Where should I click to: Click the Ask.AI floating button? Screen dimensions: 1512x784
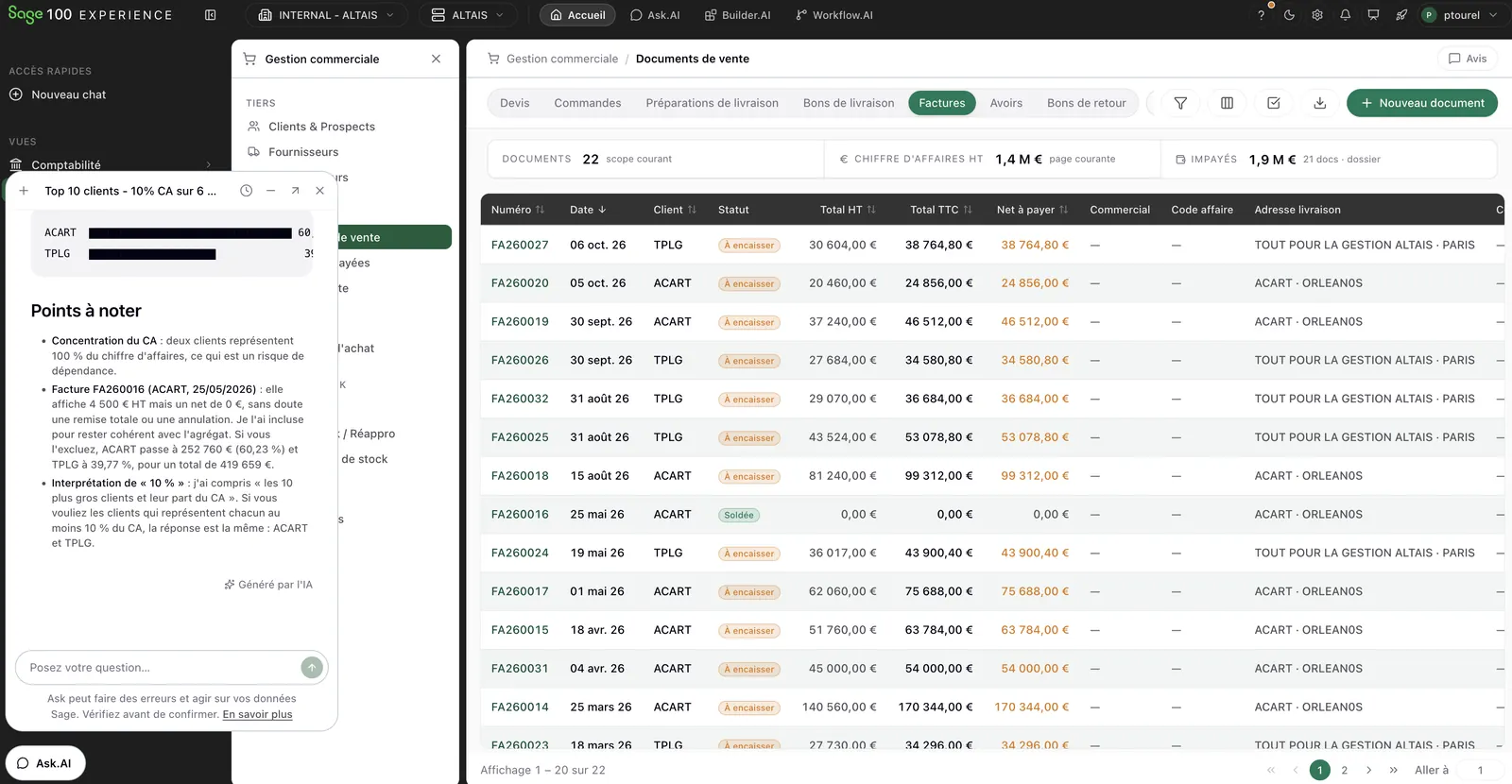[x=45, y=763]
